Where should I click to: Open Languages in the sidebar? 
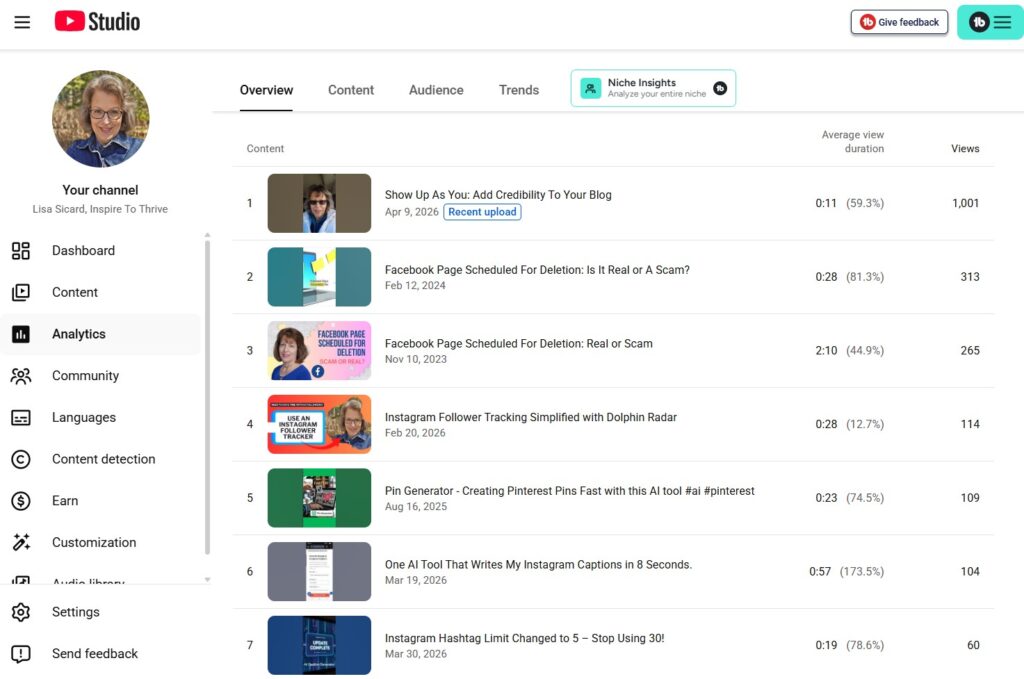click(x=101, y=418)
